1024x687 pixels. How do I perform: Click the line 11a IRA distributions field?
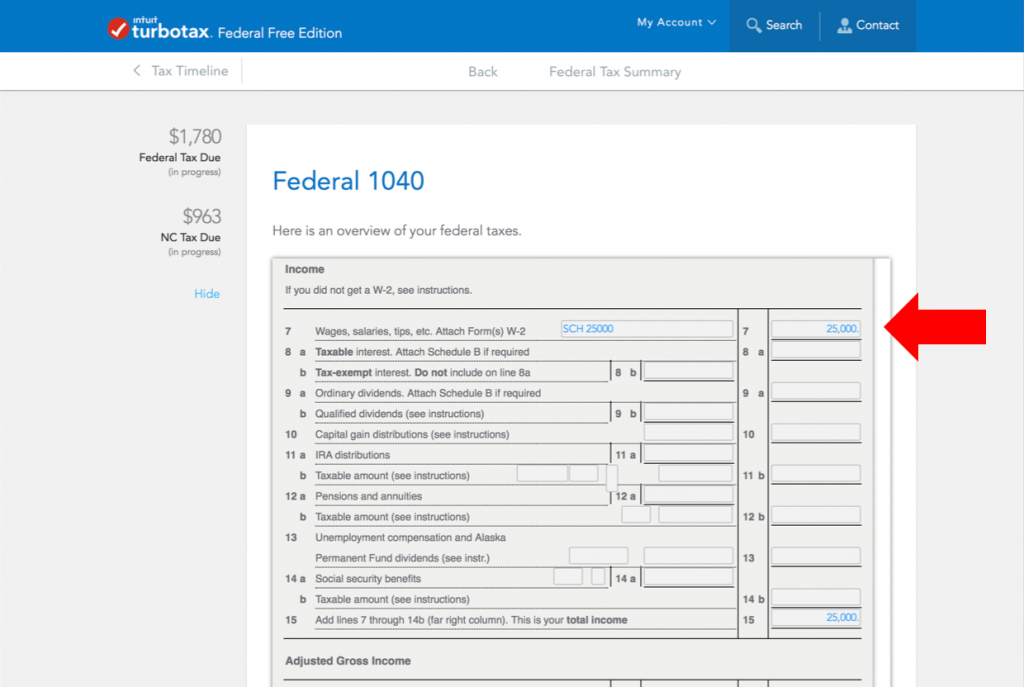click(x=688, y=454)
